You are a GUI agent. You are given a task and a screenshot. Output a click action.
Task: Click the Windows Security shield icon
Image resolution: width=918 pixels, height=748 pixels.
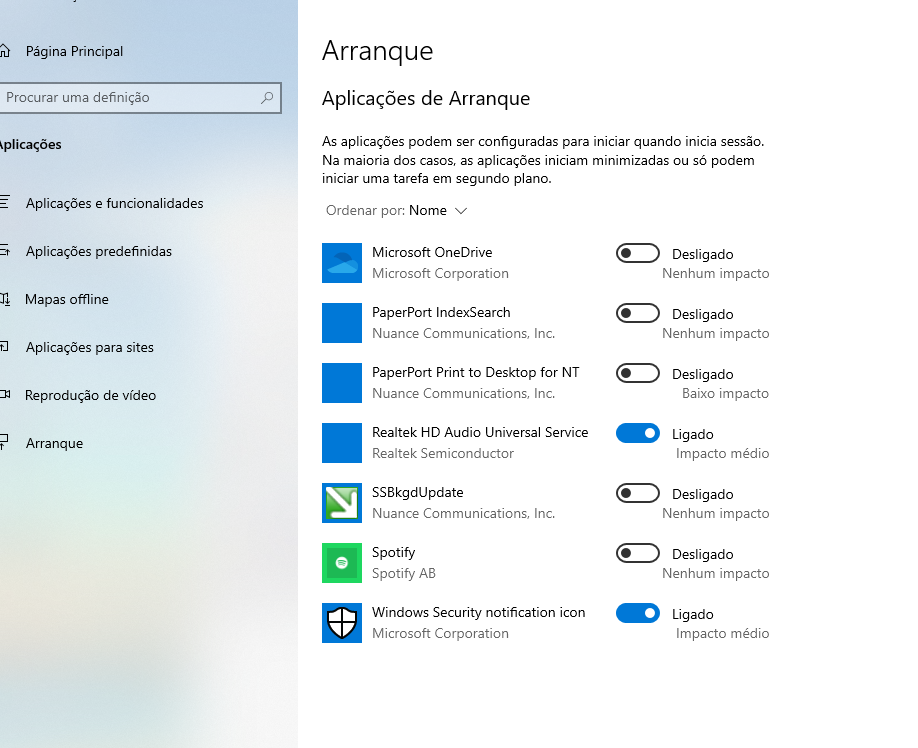342,623
